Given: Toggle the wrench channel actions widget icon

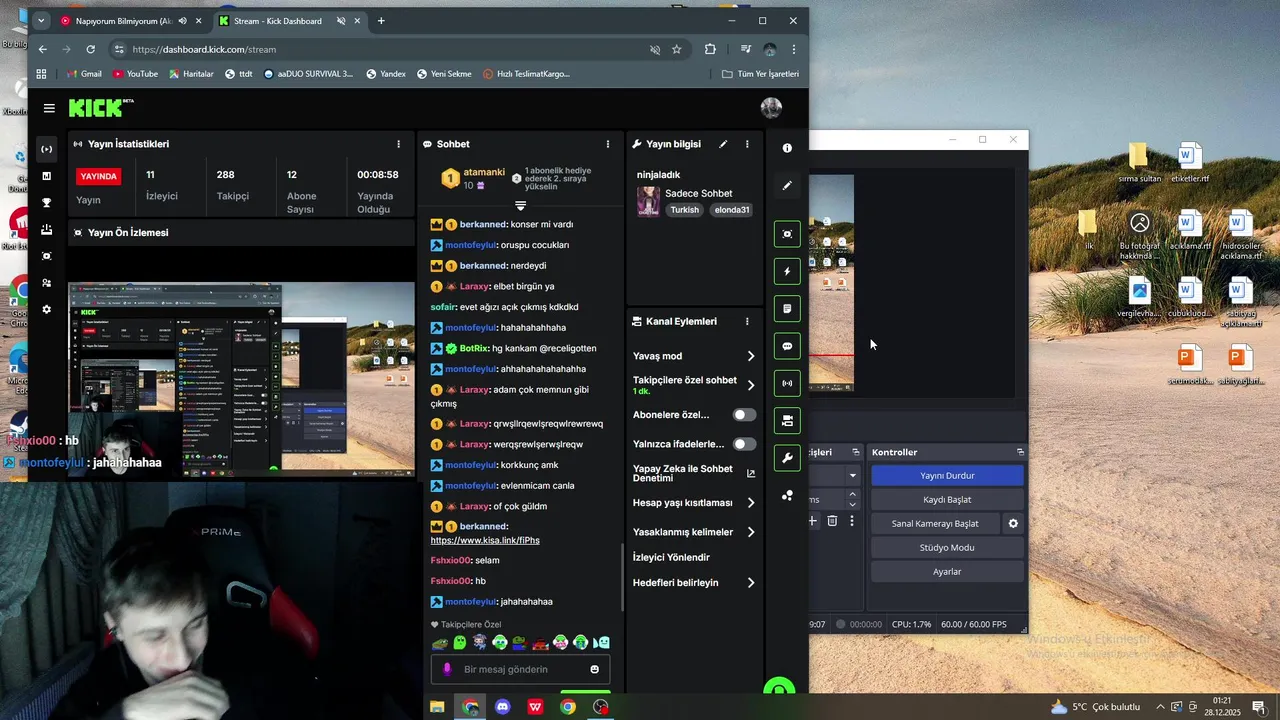Looking at the screenshot, I should (787, 458).
